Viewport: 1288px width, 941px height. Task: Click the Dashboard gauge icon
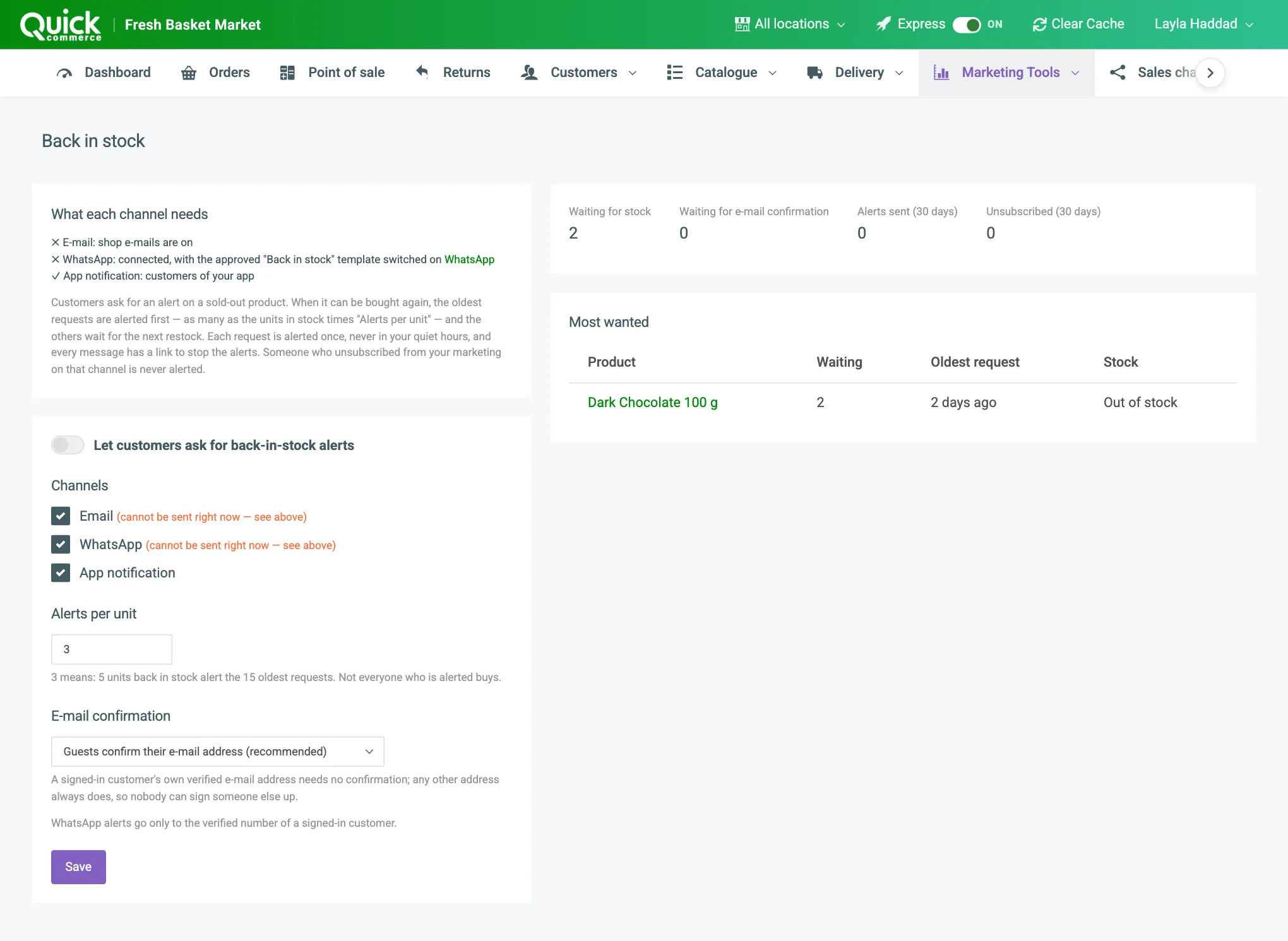pyautogui.click(x=64, y=73)
